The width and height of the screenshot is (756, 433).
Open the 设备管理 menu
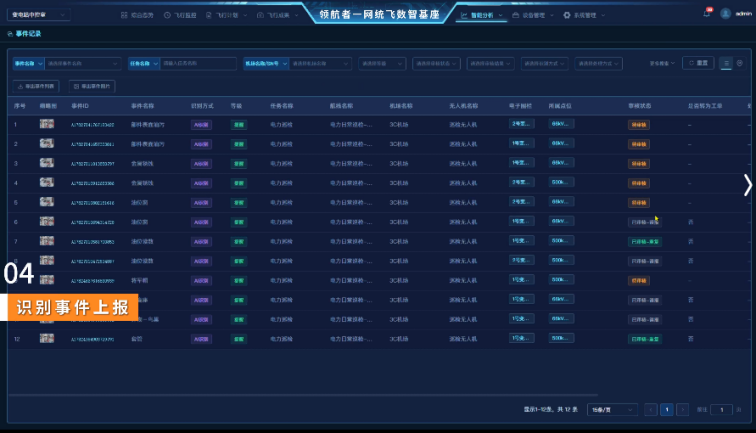tap(533, 15)
